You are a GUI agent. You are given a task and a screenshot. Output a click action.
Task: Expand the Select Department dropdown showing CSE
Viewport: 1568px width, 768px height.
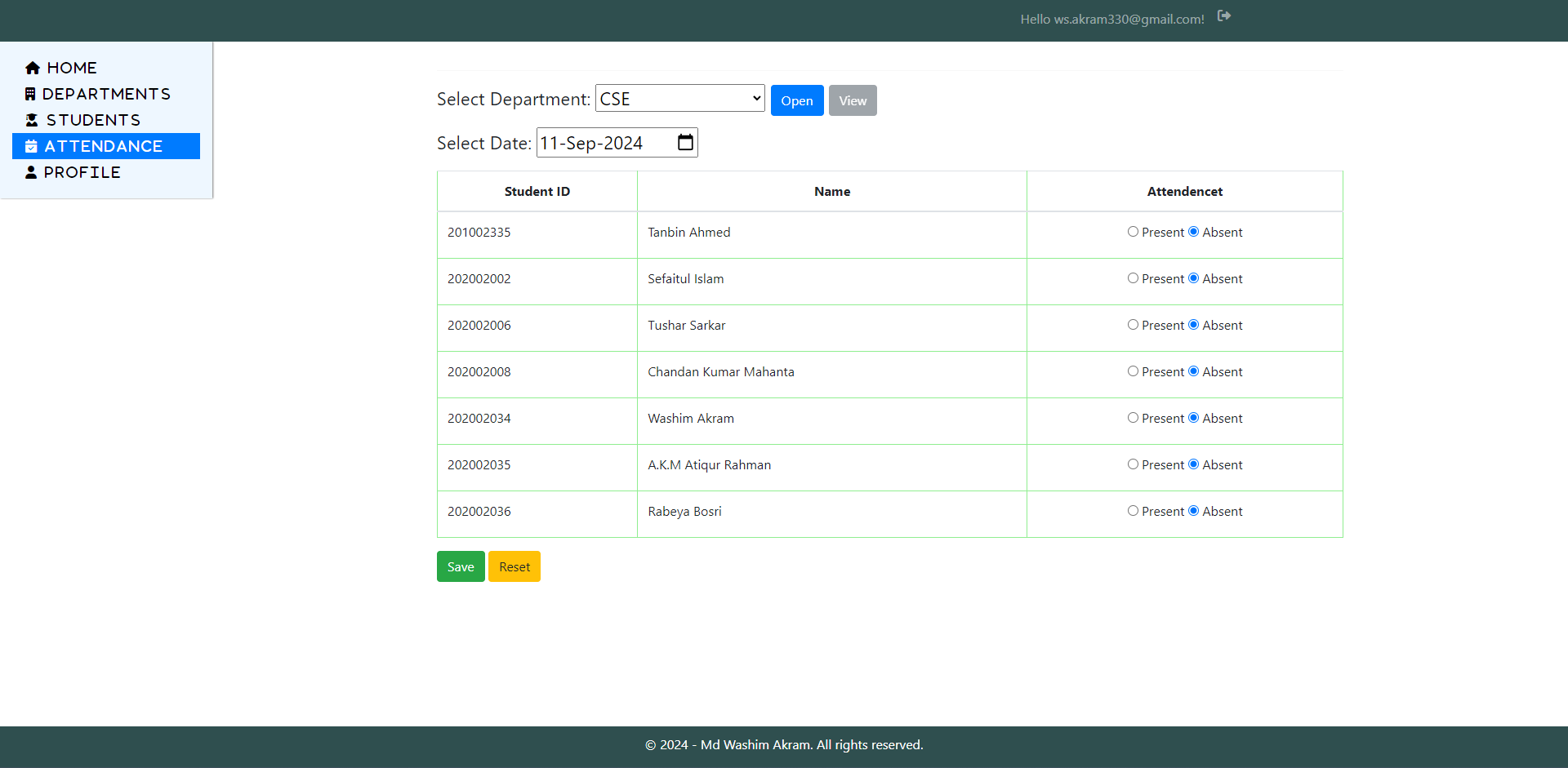(680, 99)
